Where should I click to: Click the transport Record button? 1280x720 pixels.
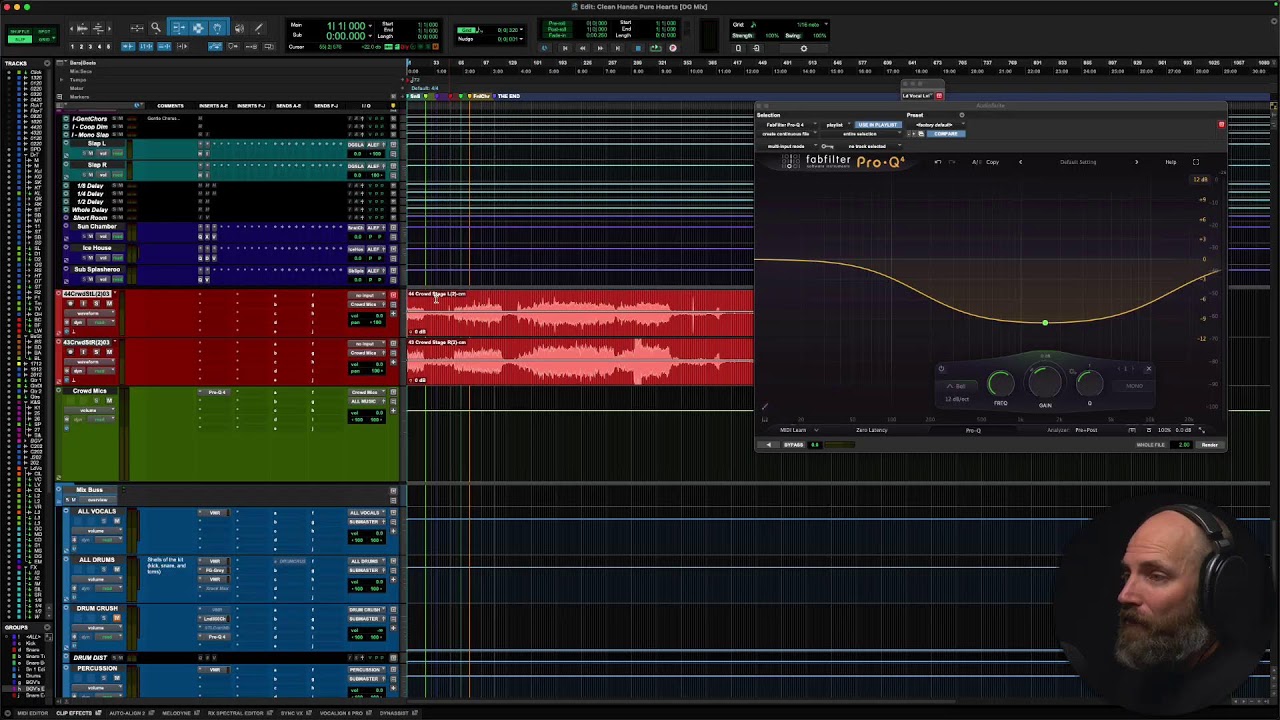[x=672, y=48]
